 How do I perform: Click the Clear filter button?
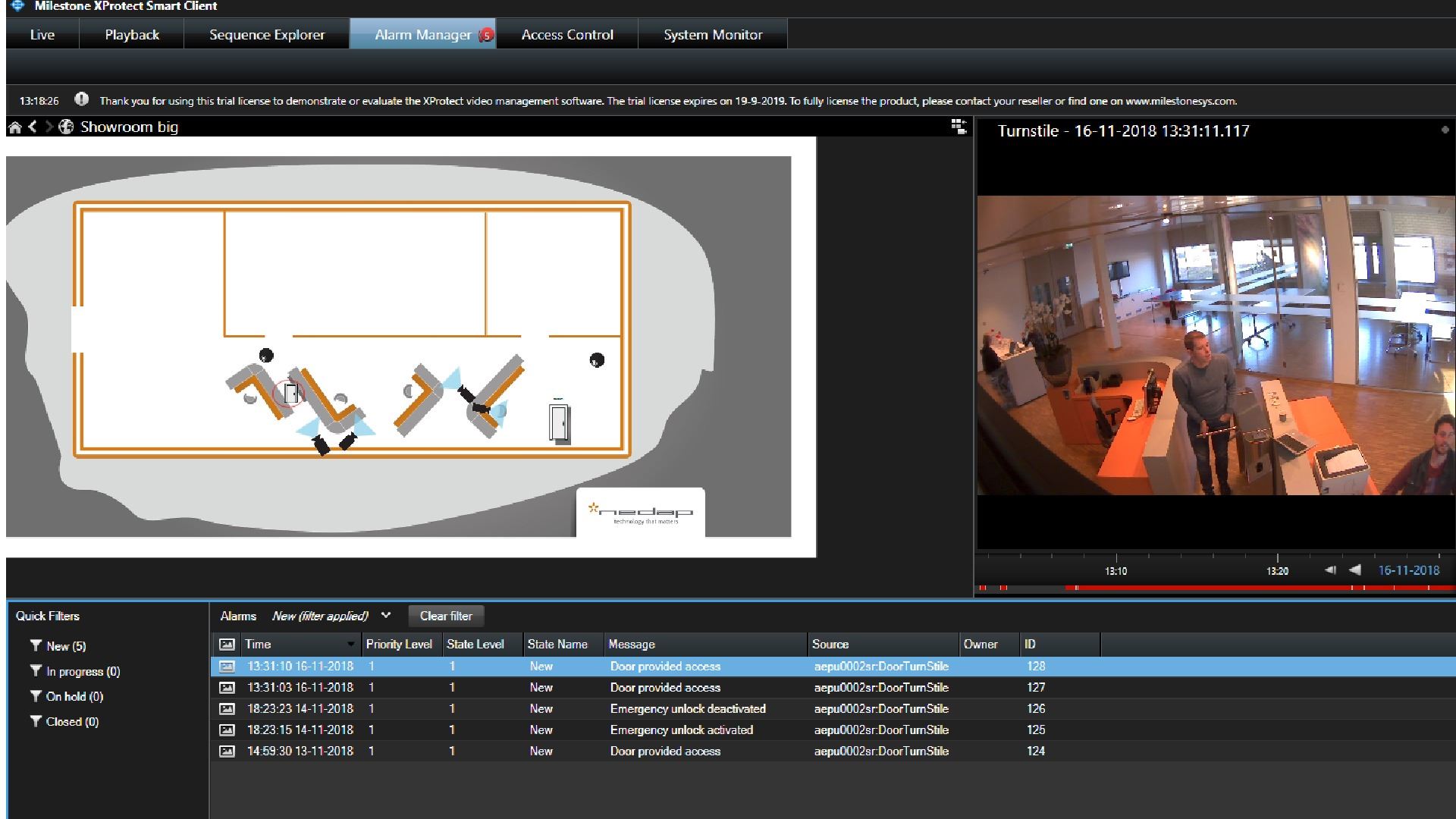point(446,616)
